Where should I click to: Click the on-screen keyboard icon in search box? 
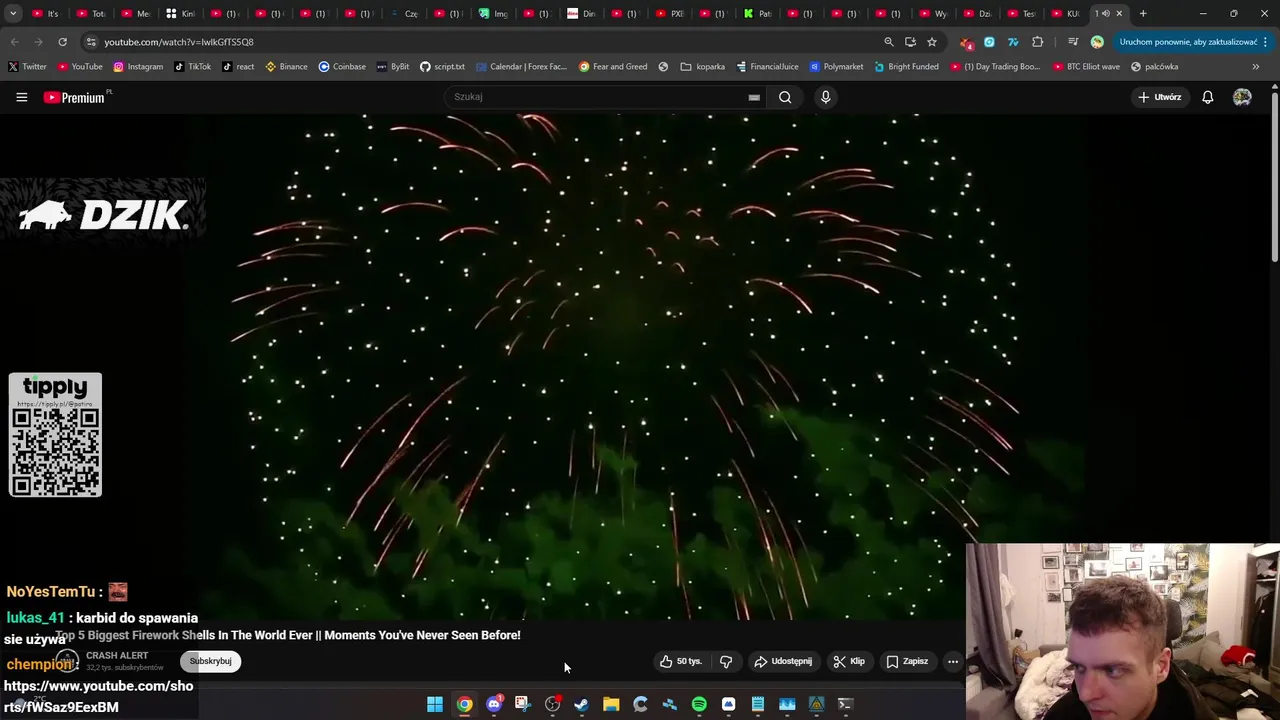pos(754,97)
